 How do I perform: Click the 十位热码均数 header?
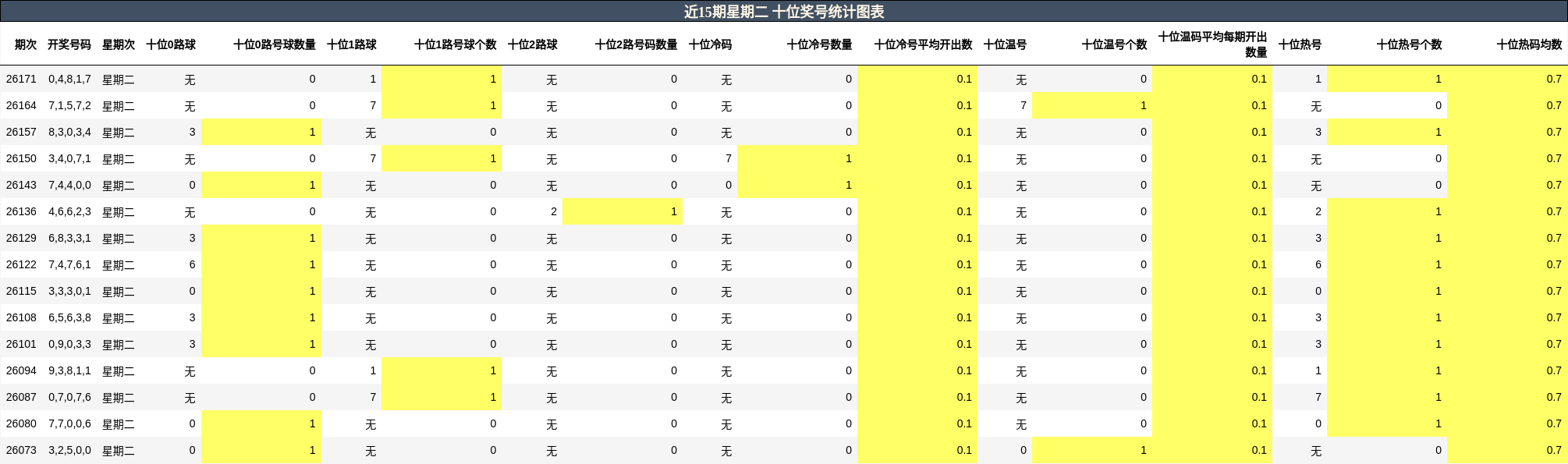1530,44
